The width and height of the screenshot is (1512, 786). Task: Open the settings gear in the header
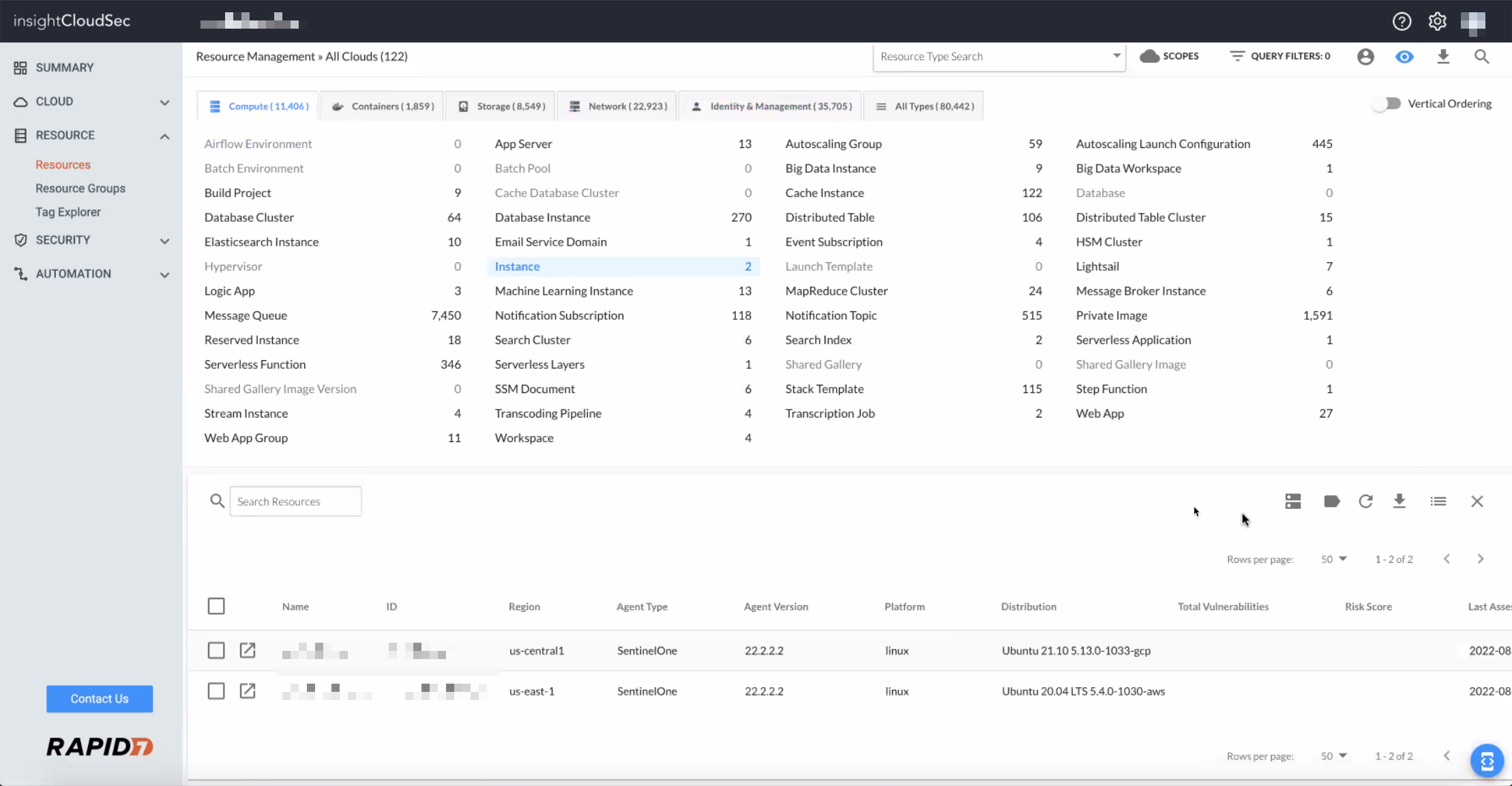pyautogui.click(x=1437, y=22)
